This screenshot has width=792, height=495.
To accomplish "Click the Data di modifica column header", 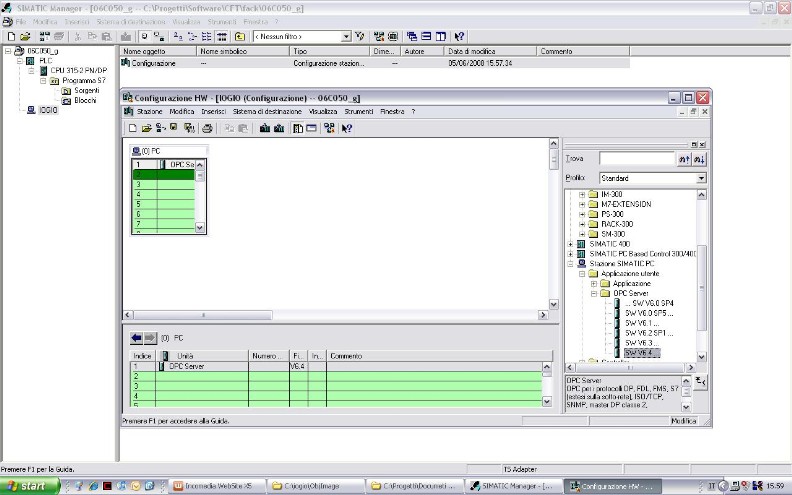I will (x=490, y=51).
